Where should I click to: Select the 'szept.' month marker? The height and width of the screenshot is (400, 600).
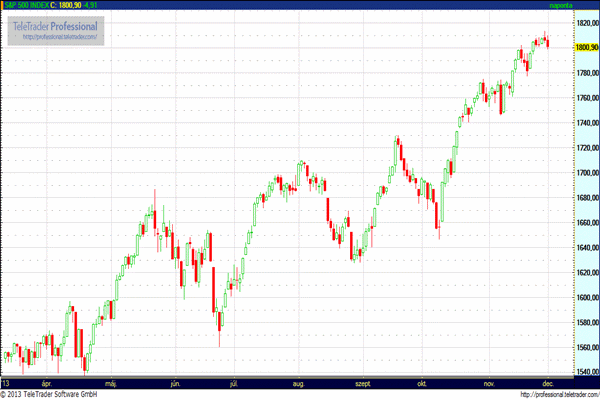[363, 384]
